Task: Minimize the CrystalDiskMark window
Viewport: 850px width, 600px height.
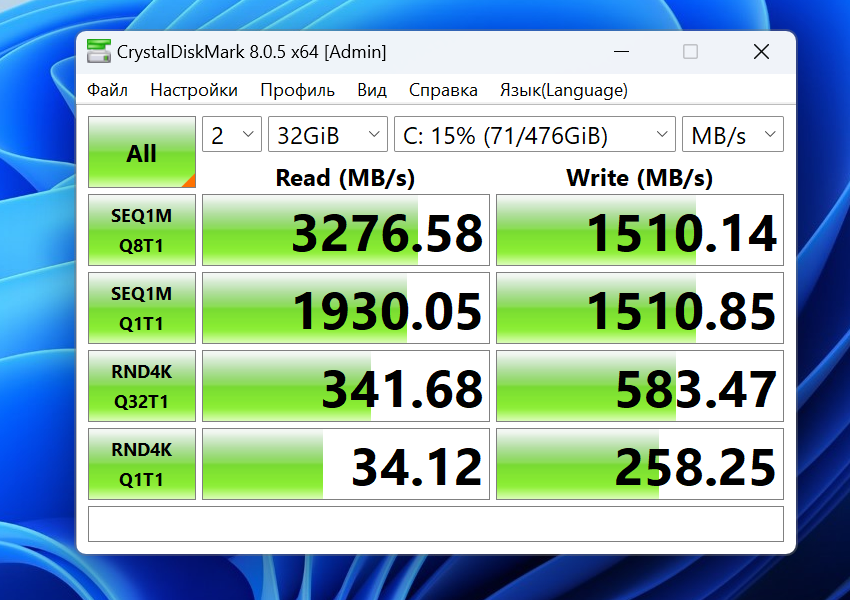Action: pos(621,52)
